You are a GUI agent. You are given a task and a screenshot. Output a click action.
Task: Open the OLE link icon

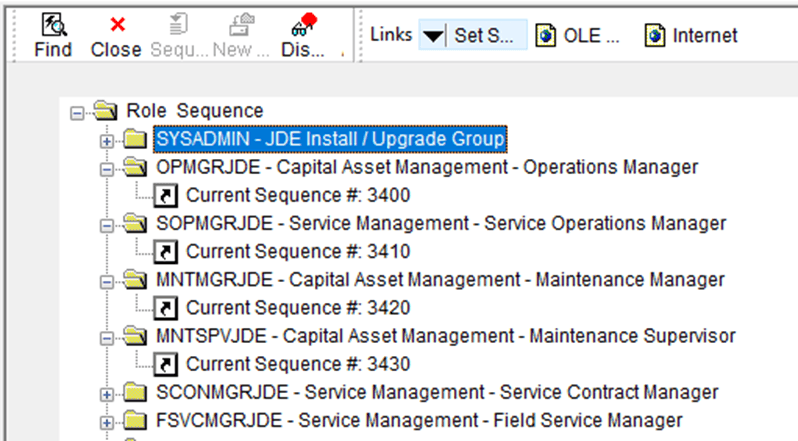546,36
